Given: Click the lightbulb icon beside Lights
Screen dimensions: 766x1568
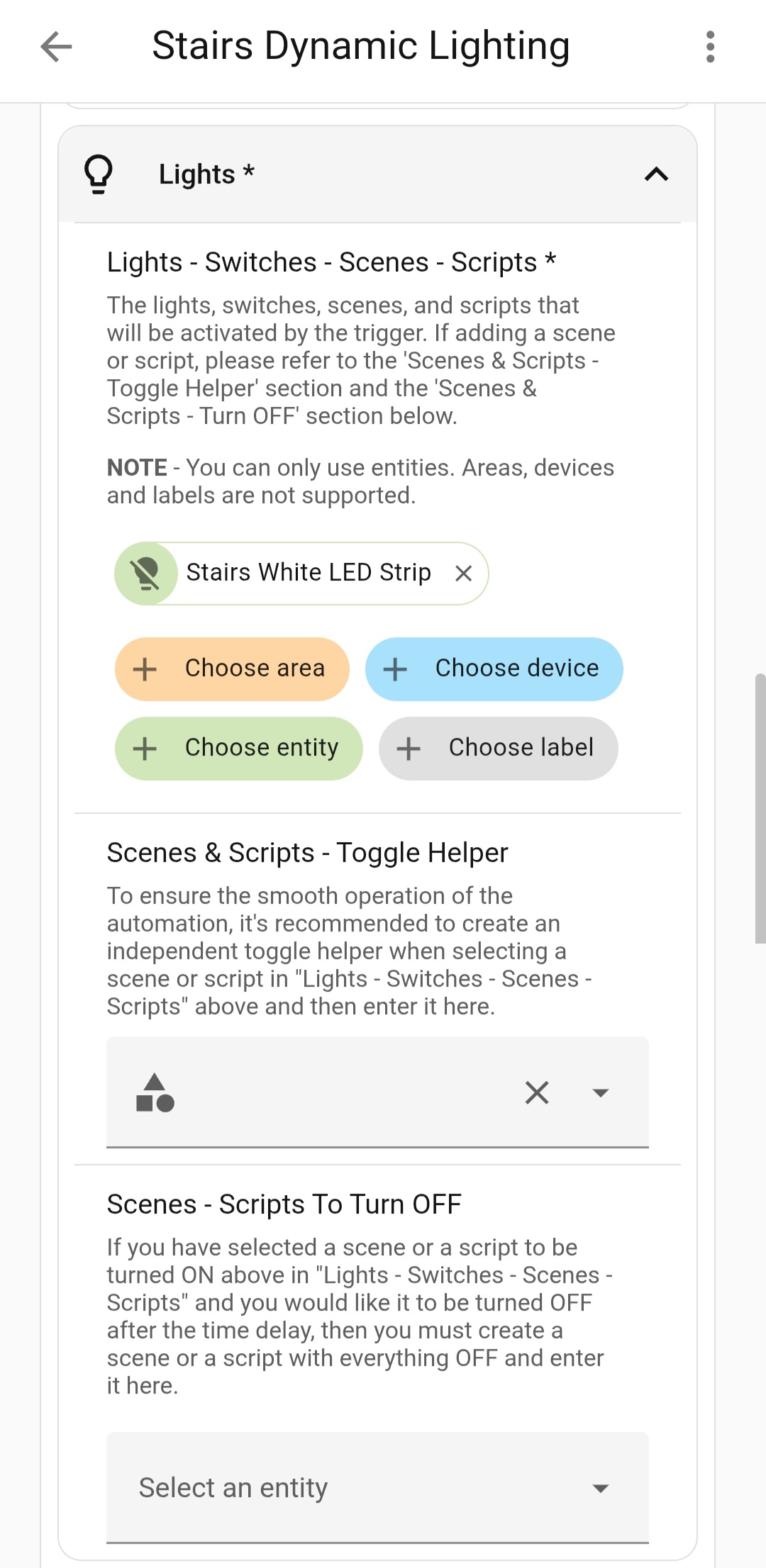Looking at the screenshot, I should point(99,174).
